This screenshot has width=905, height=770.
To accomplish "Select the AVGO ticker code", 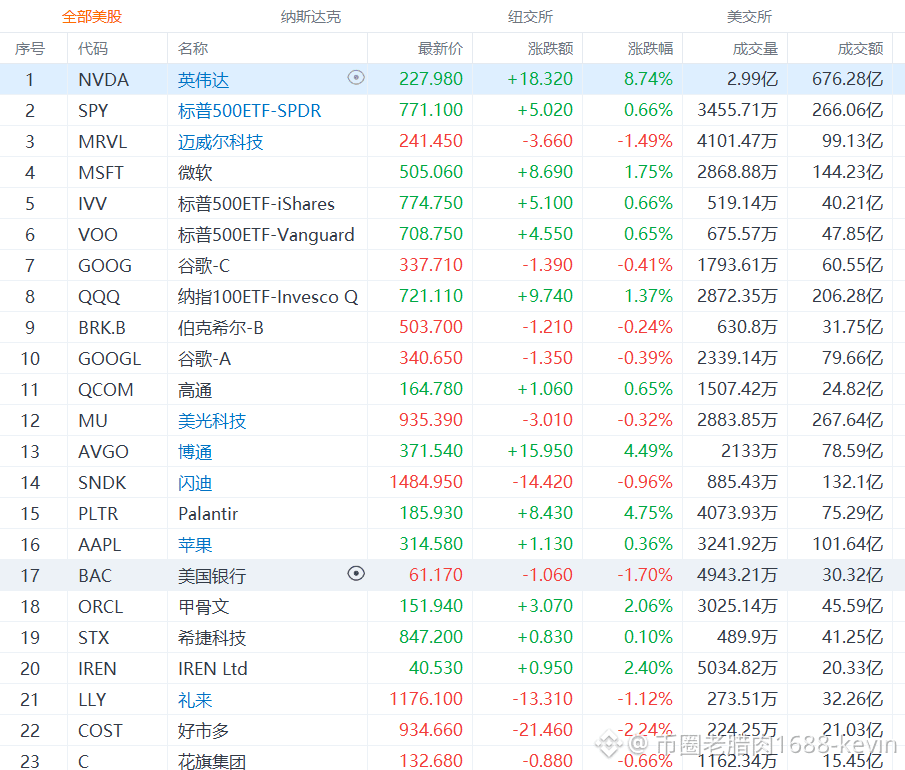I will [103, 451].
